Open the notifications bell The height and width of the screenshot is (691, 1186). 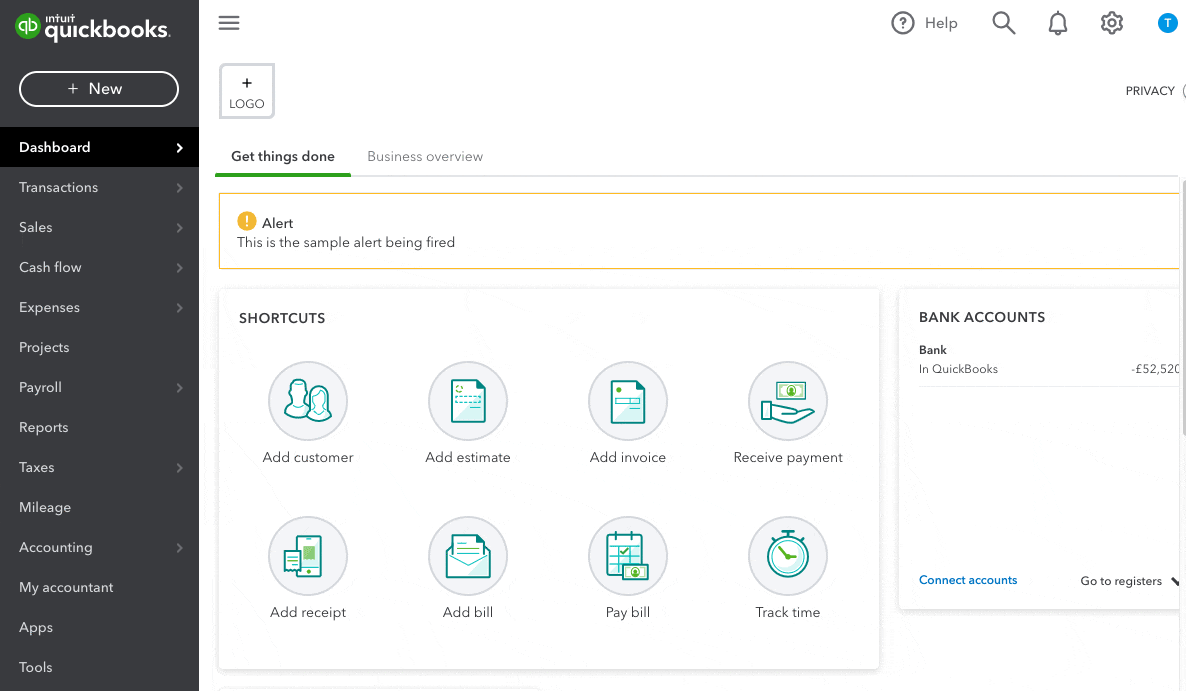pyautogui.click(x=1057, y=23)
